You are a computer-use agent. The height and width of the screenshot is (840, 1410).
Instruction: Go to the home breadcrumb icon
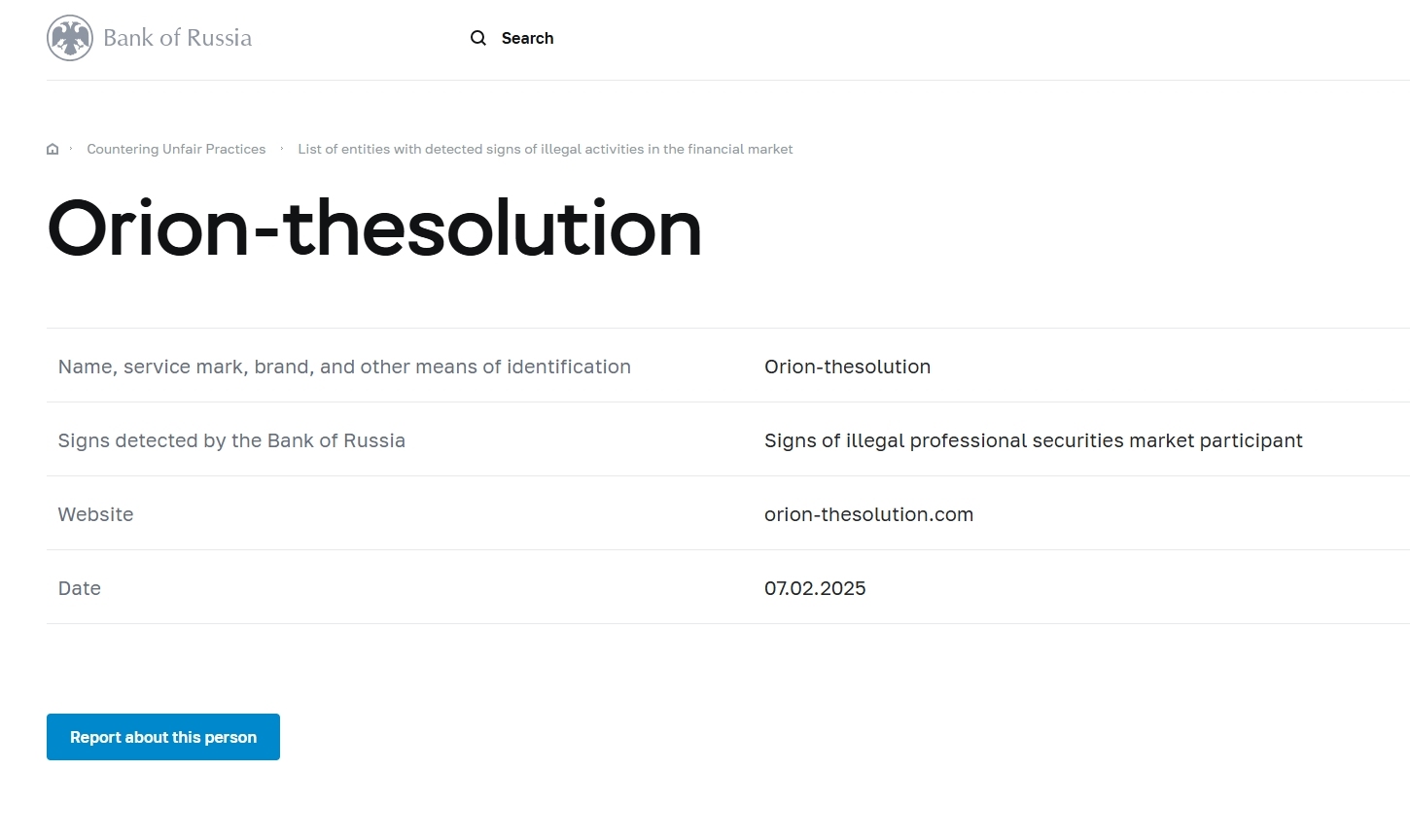53,149
